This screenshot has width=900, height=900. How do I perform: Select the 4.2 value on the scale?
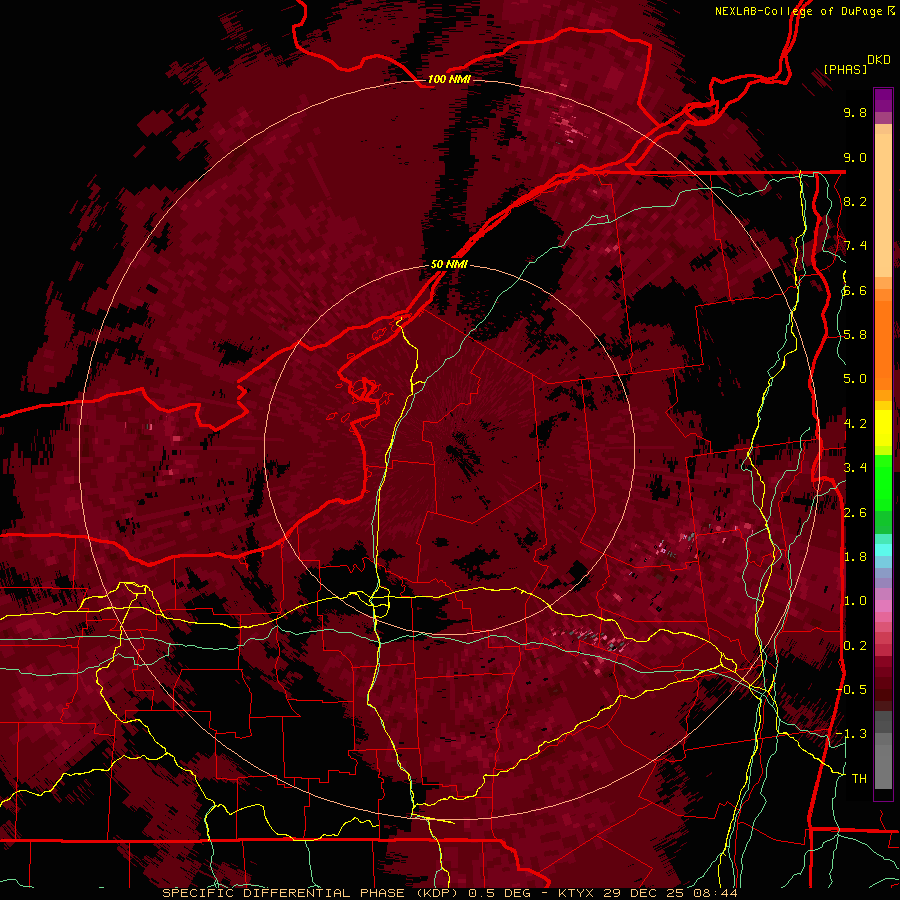pos(855,424)
